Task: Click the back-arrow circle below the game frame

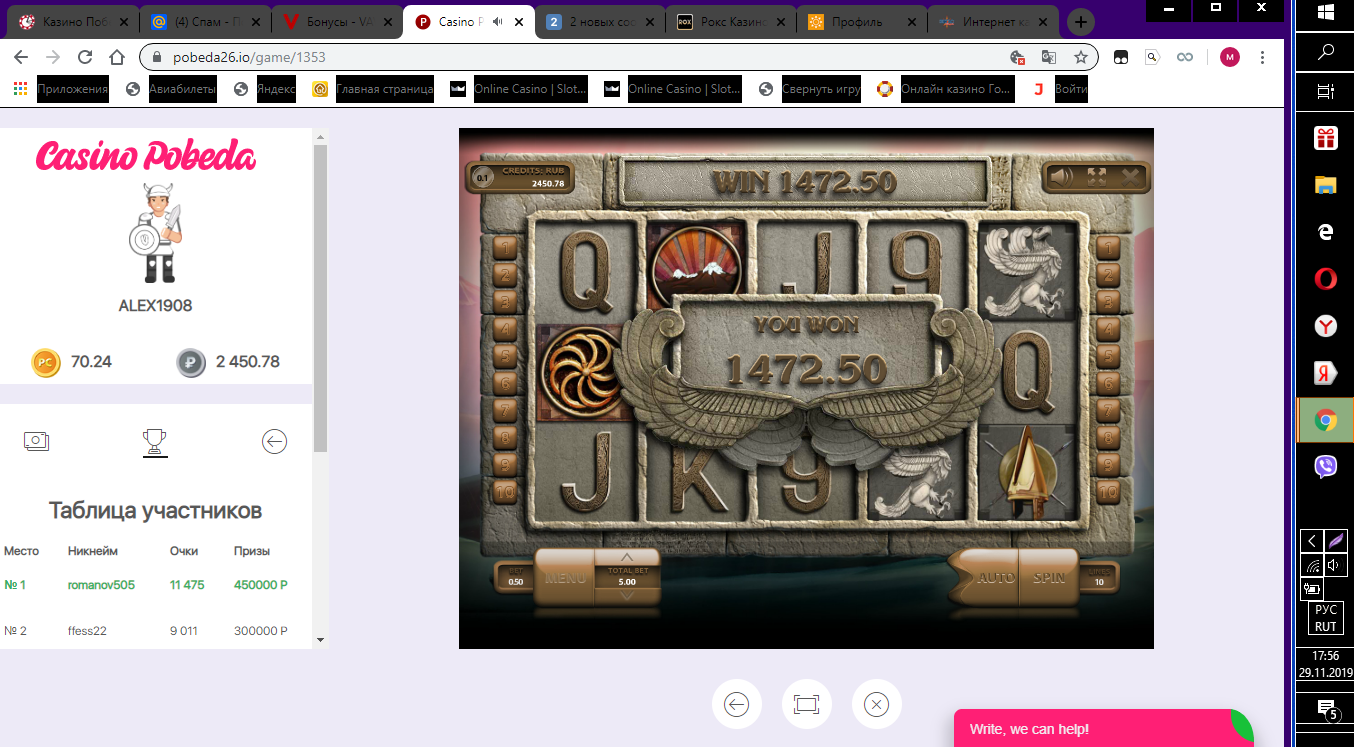Action: coord(736,704)
